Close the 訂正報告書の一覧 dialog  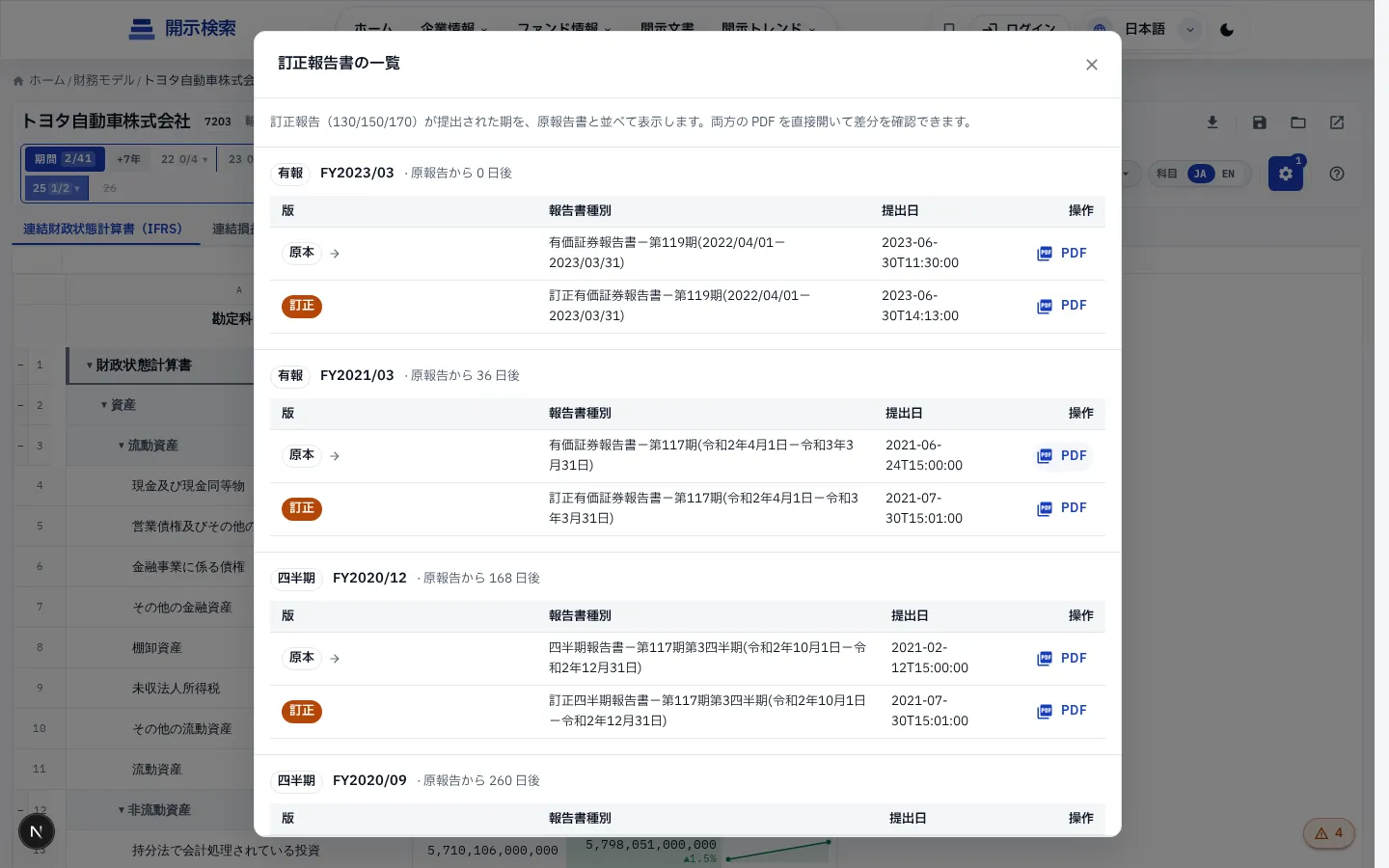[x=1092, y=65]
